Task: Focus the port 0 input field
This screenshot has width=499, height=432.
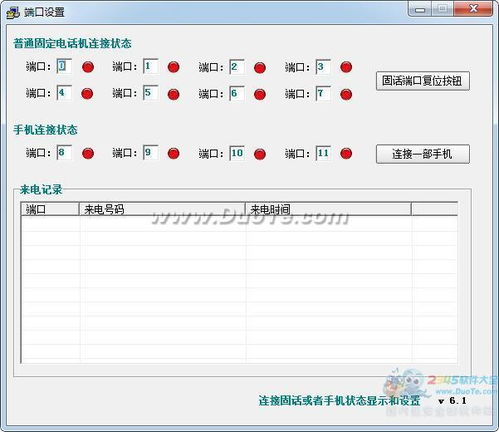Action: point(64,66)
